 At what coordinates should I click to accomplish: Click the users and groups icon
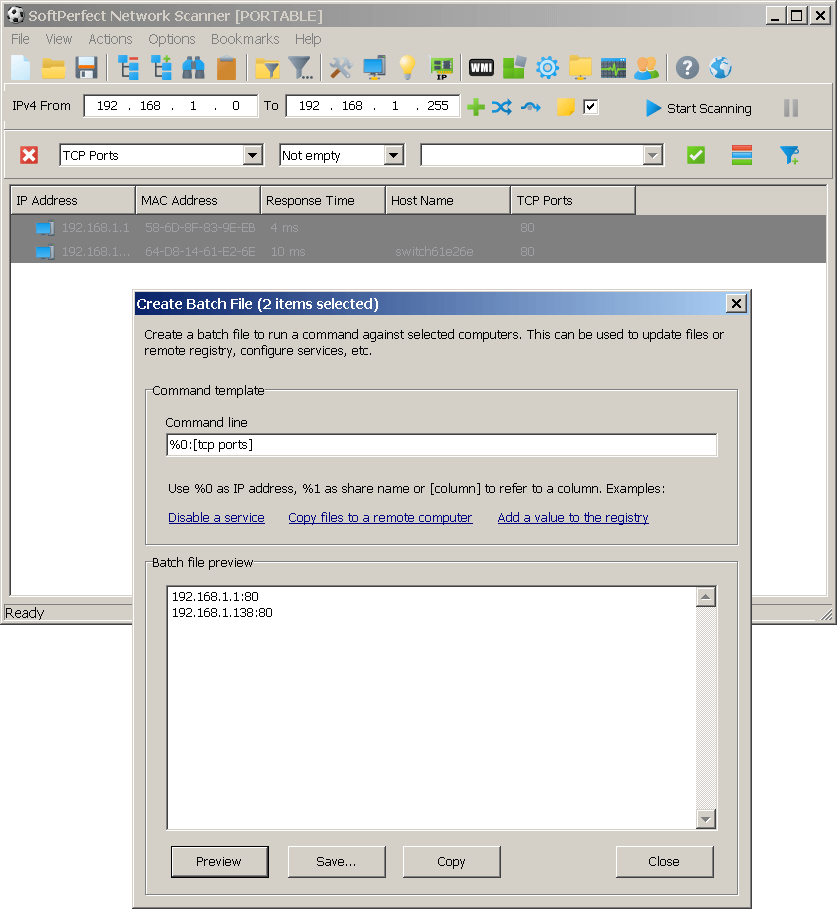pyautogui.click(x=646, y=68)
